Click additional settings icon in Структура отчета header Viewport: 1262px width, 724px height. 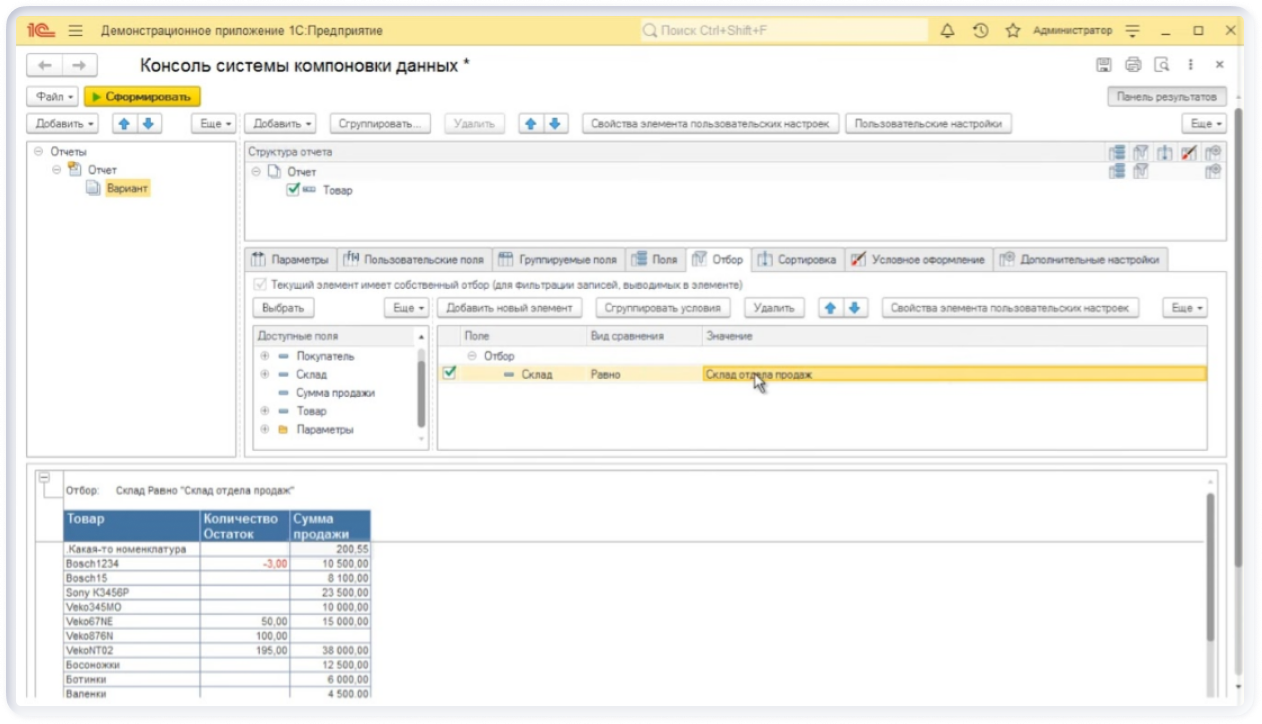coord(1213,153)
